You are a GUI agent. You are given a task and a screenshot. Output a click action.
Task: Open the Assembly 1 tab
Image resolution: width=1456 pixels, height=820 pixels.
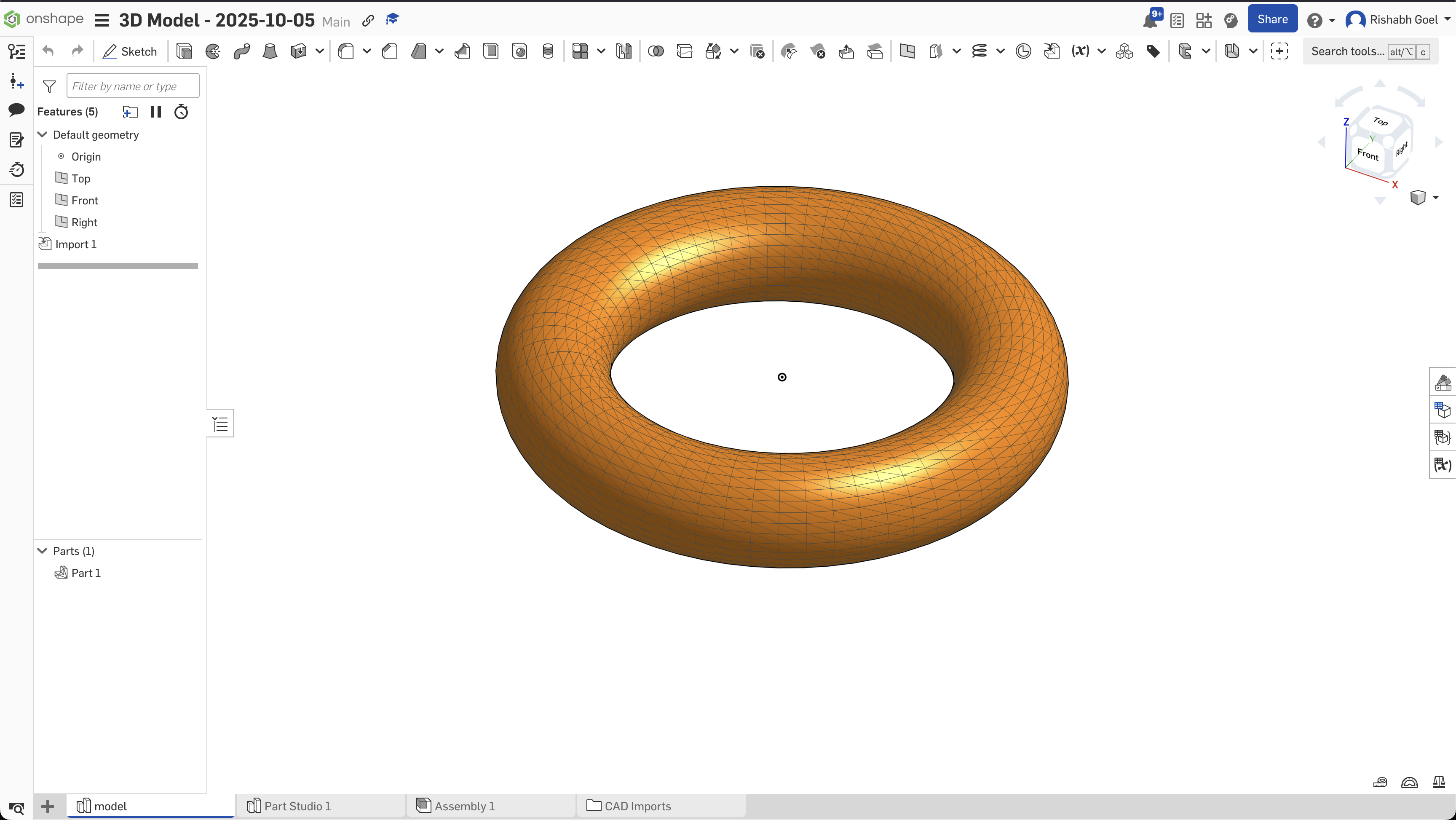[464, 806]
